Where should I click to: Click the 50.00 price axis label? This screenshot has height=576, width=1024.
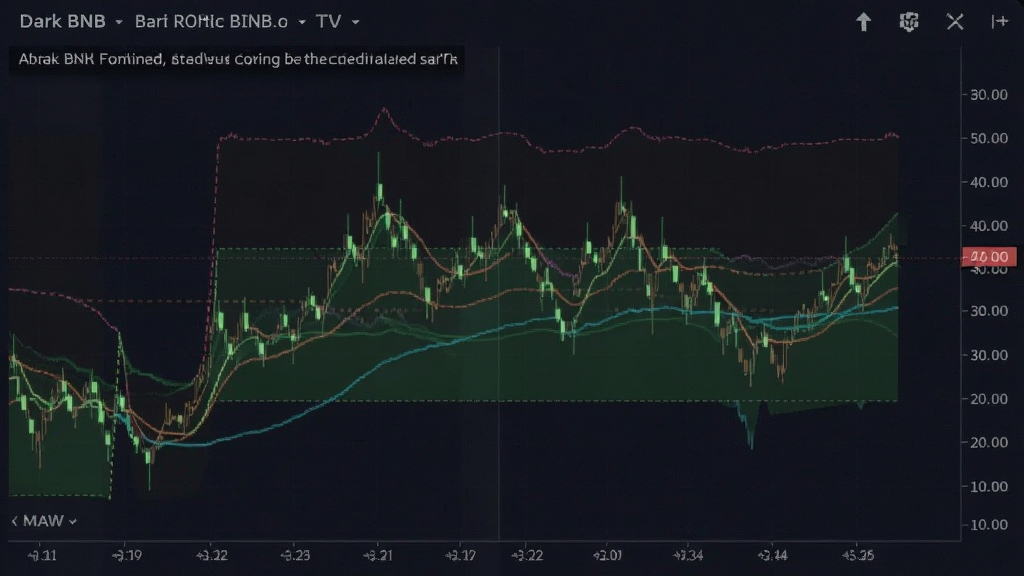coord(989,138)
